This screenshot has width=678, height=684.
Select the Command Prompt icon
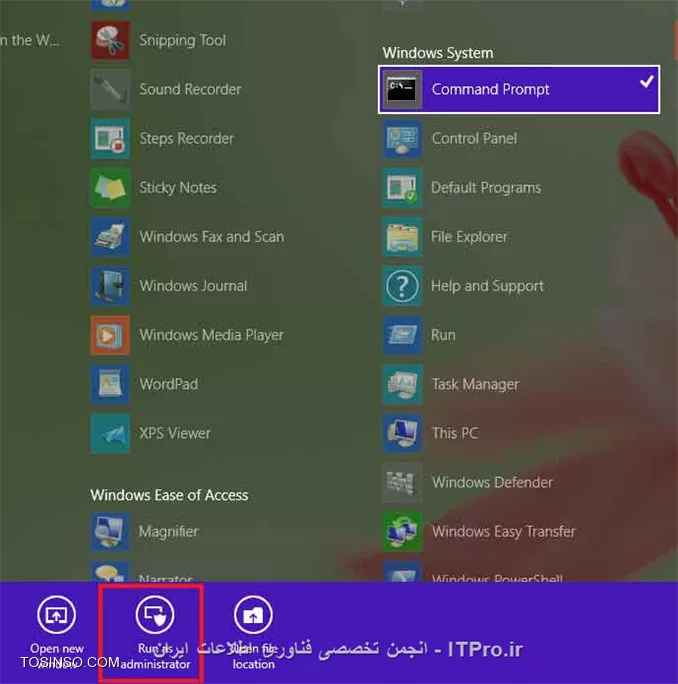(x=402, y=89)
